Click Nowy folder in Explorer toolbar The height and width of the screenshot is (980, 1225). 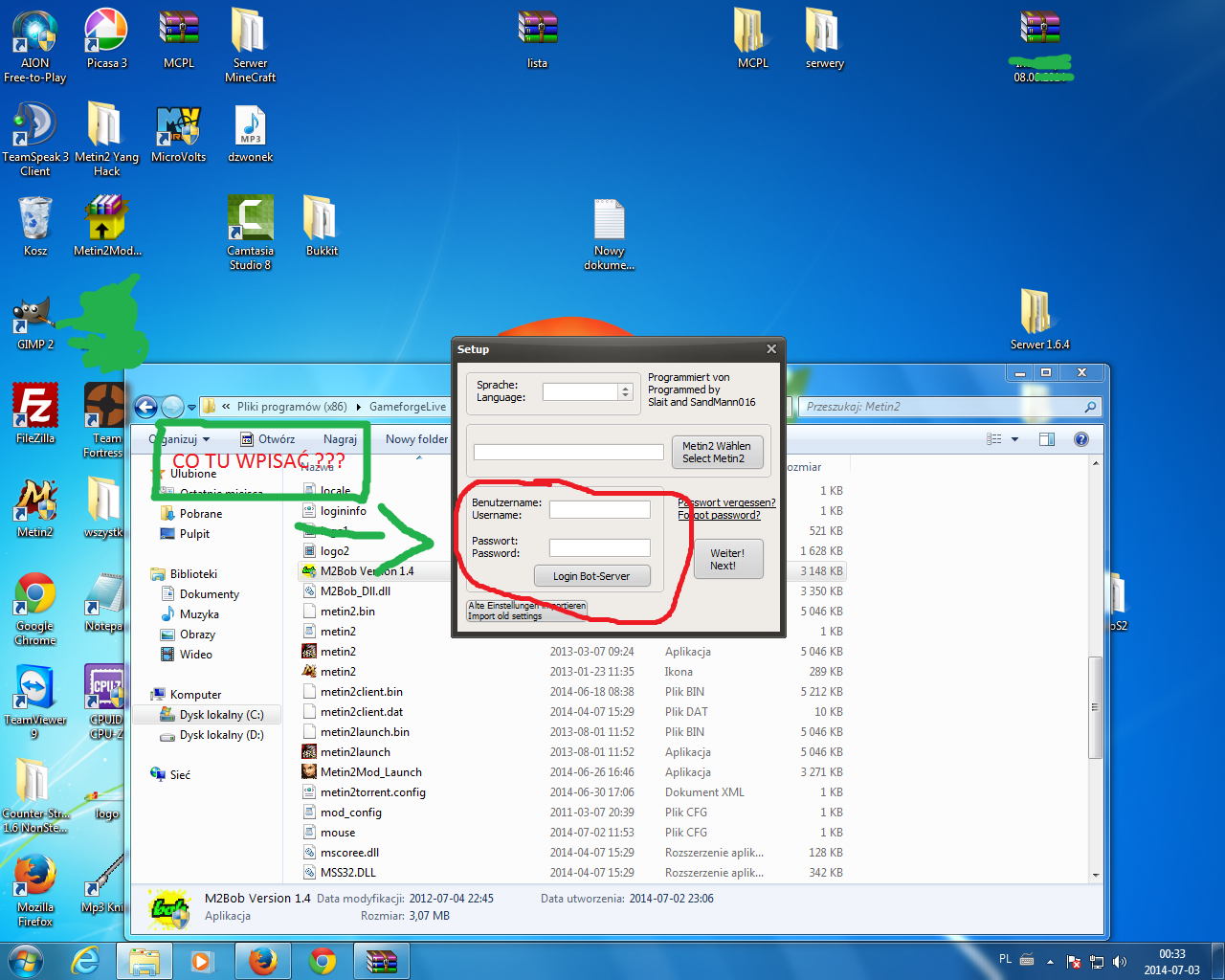tap(416, 439)
